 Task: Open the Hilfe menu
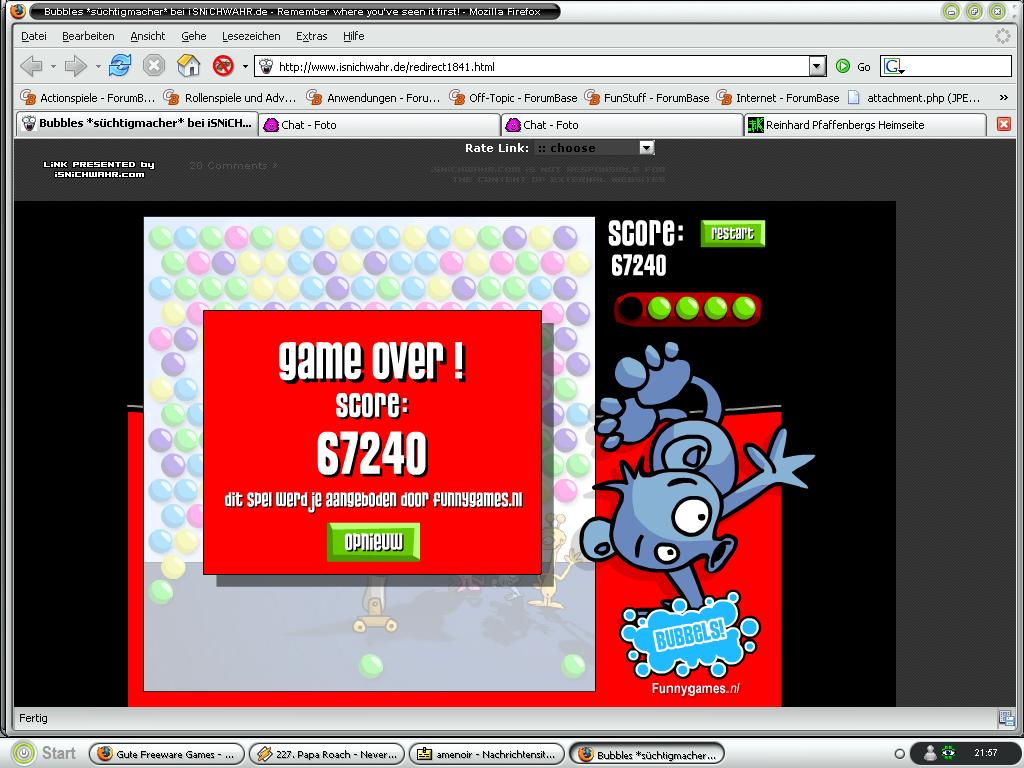click(x=354, y=36)
